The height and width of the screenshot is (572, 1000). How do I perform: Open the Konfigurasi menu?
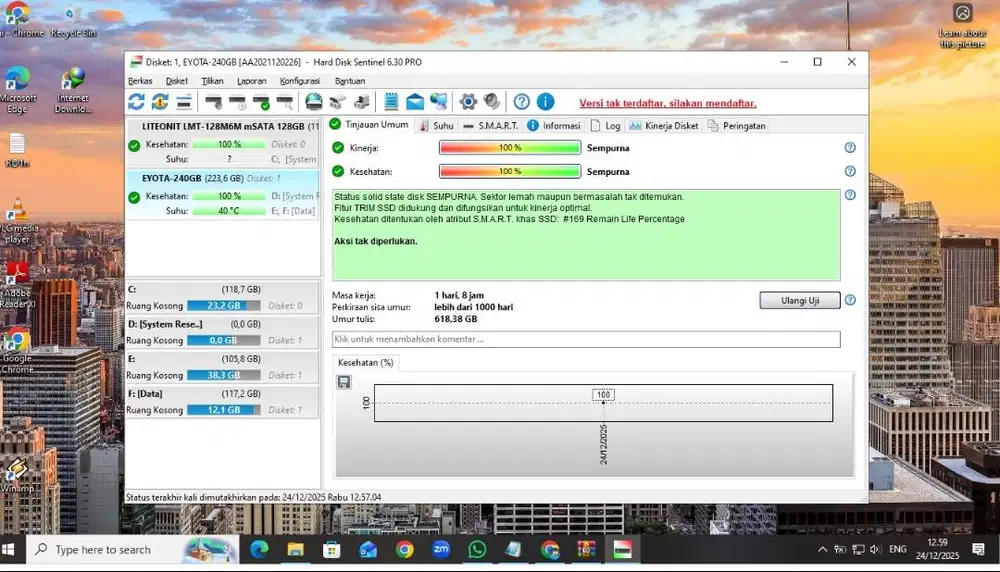pyautogui.click(x=300, y=81)
